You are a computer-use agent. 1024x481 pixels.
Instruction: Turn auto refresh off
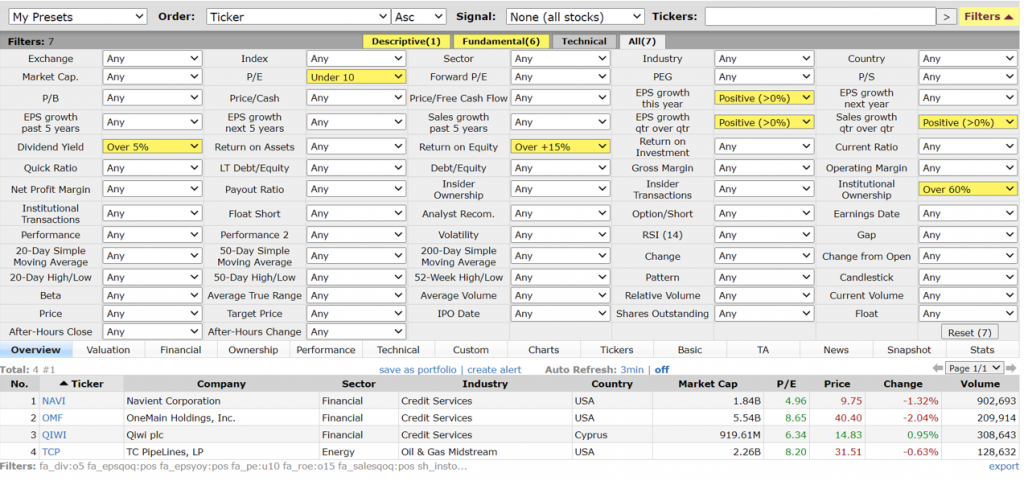tap(661, 370)
